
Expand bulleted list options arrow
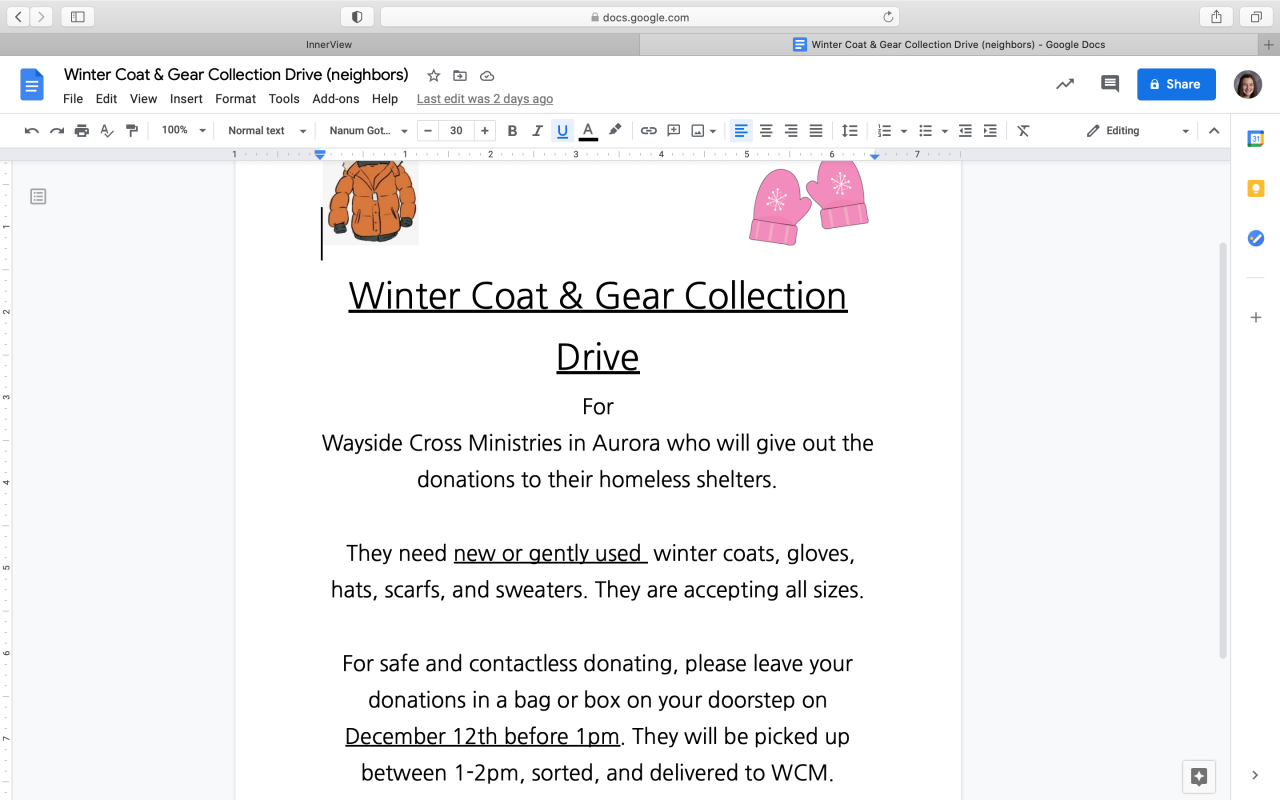pos(945,131)
